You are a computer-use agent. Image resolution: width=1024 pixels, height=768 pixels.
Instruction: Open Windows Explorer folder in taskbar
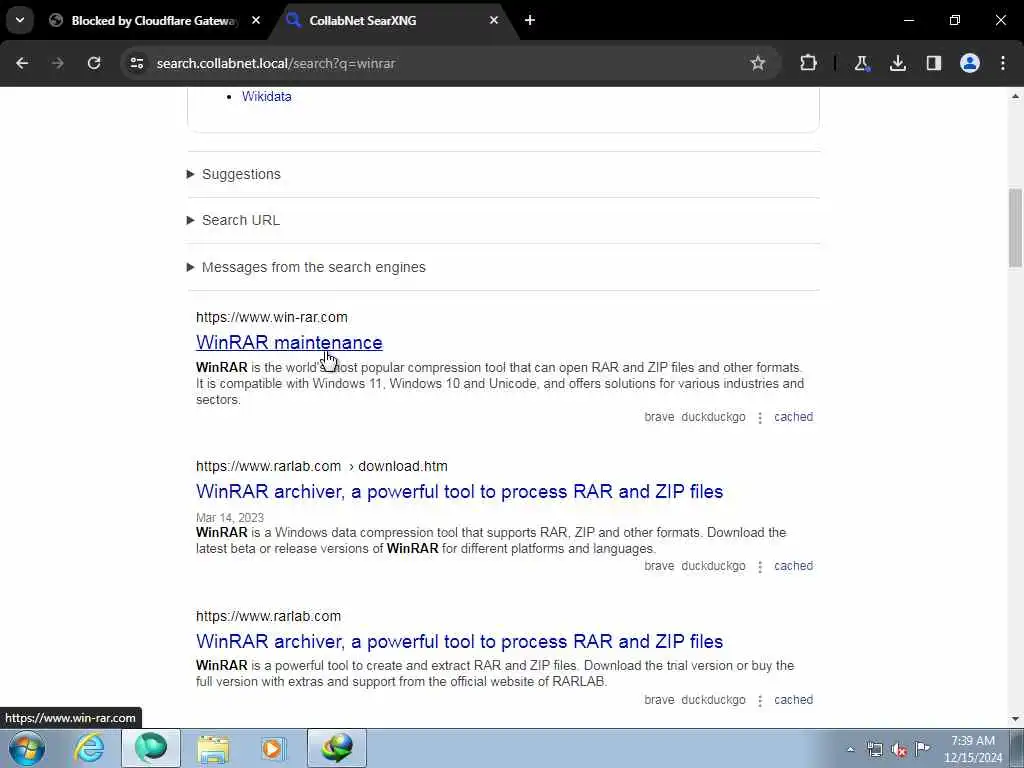tap(213, 748)
